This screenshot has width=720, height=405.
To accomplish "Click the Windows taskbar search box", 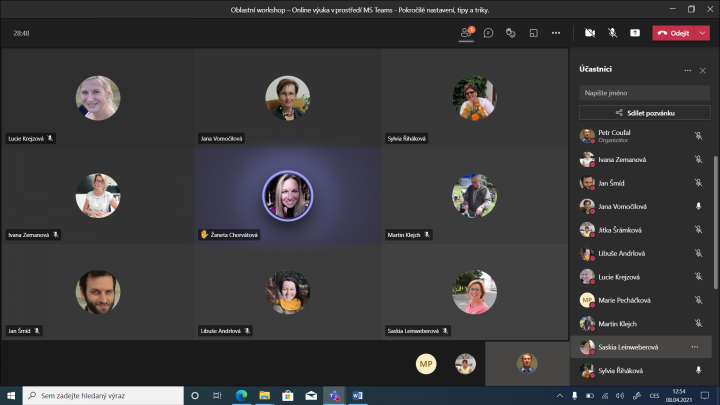I will [103, 395].
